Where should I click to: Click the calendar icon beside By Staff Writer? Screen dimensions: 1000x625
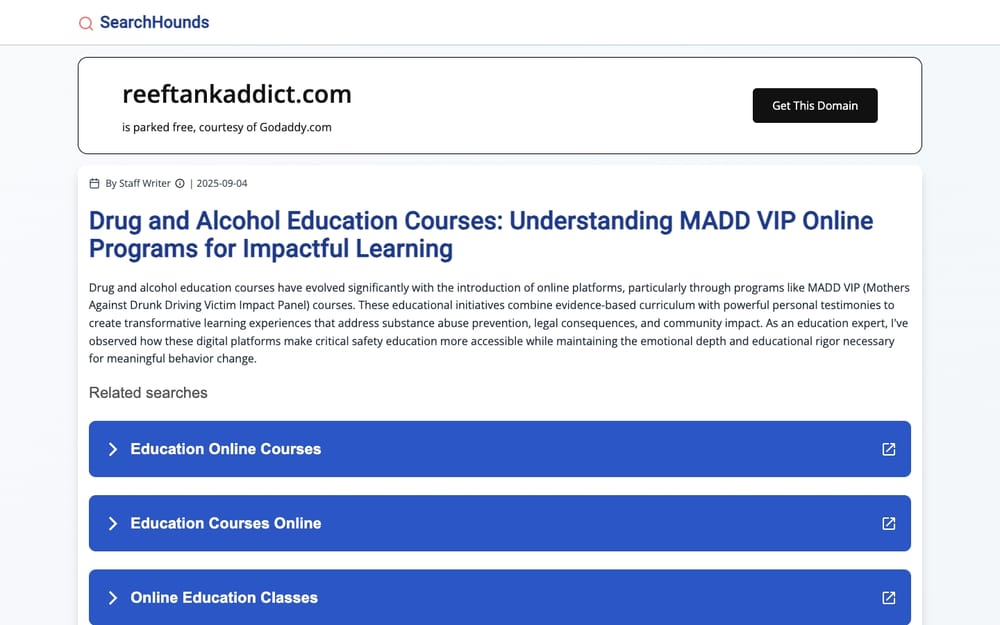(94, 184)
